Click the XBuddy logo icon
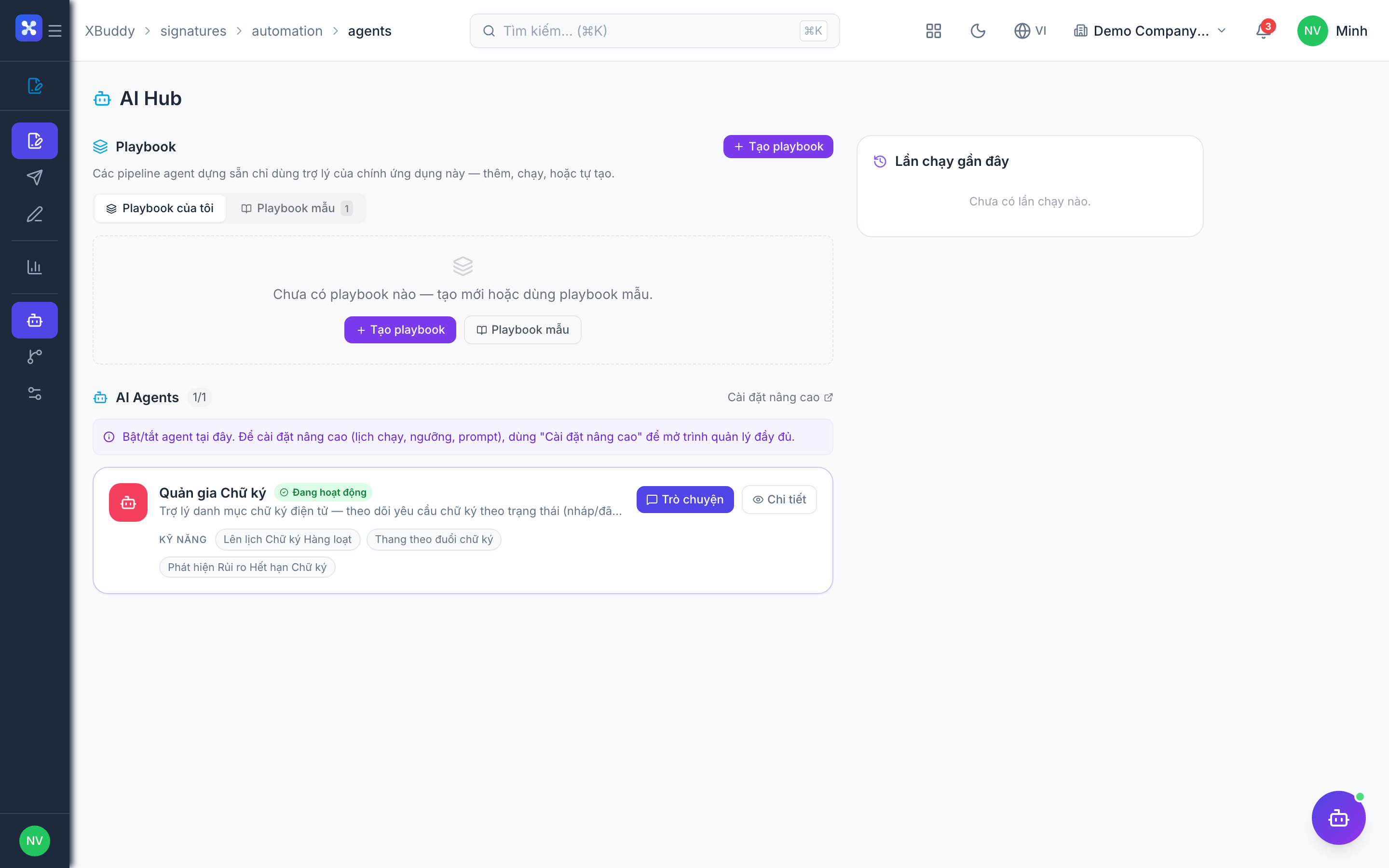Screen dimensions: 1389x868 tap(29, 28)
